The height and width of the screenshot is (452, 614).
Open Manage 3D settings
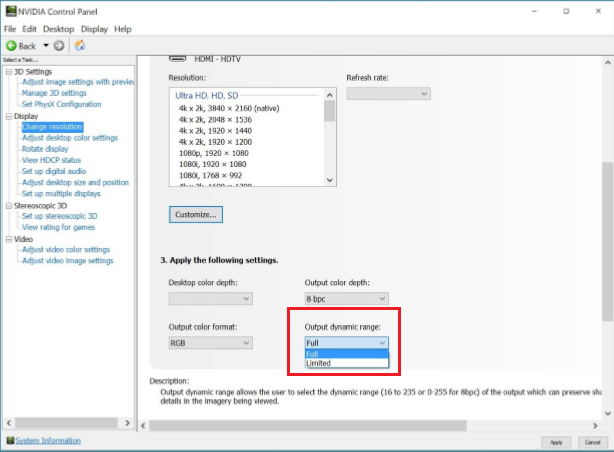tap(54, 93)
